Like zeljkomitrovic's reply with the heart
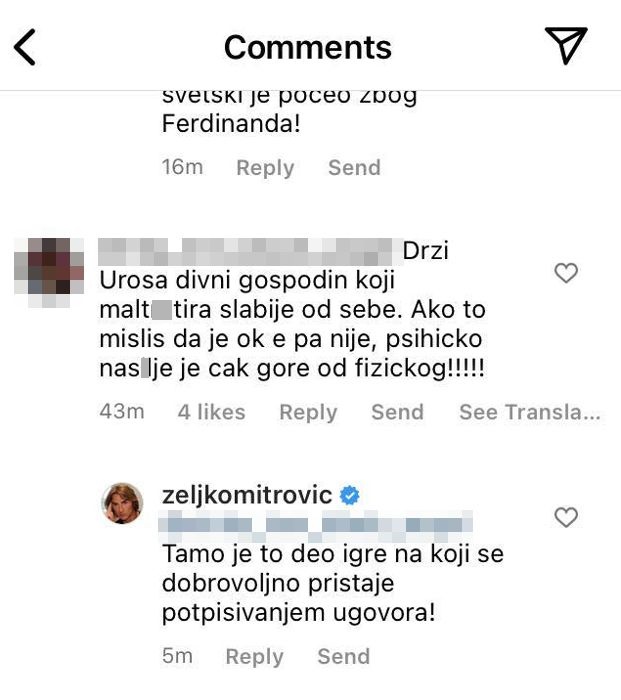Viewport: 621px width, 700px height. pos(566,517)
